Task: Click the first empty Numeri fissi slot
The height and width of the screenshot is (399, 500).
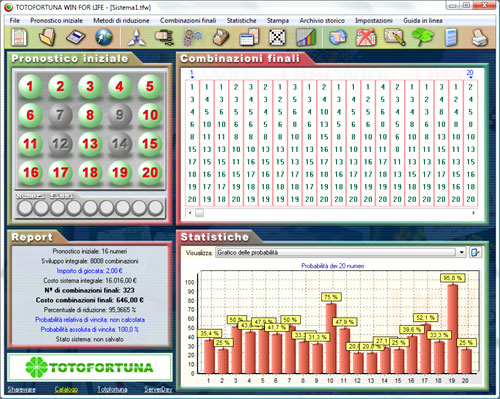Action: tap(25, 207)
